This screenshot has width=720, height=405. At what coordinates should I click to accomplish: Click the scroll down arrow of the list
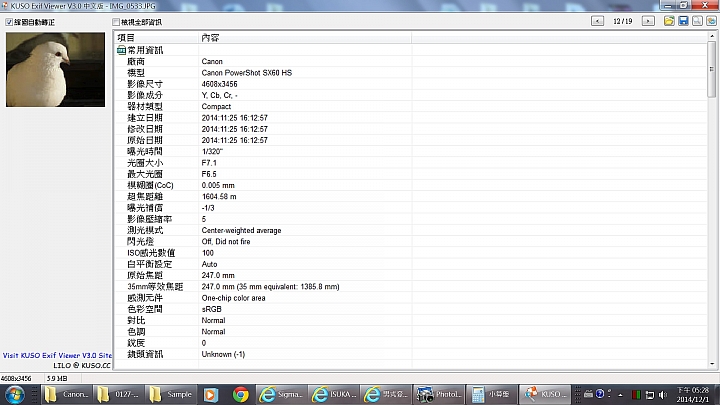(x=712, y=364)
